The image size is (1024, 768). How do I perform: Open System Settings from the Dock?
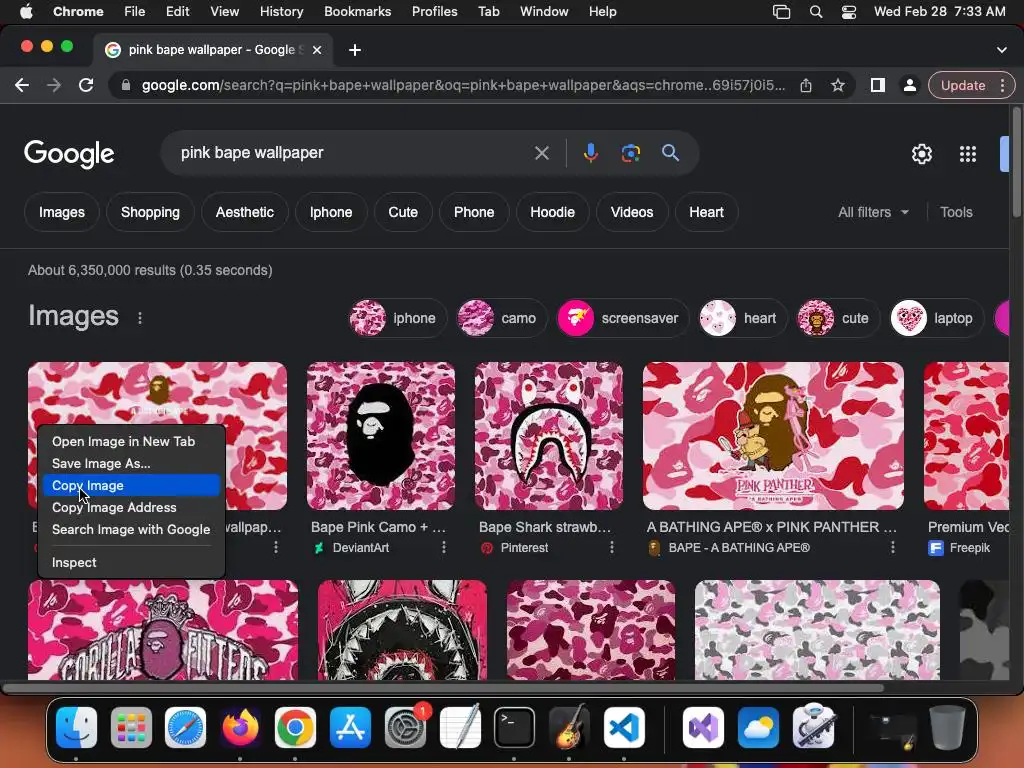pos(405,727)
